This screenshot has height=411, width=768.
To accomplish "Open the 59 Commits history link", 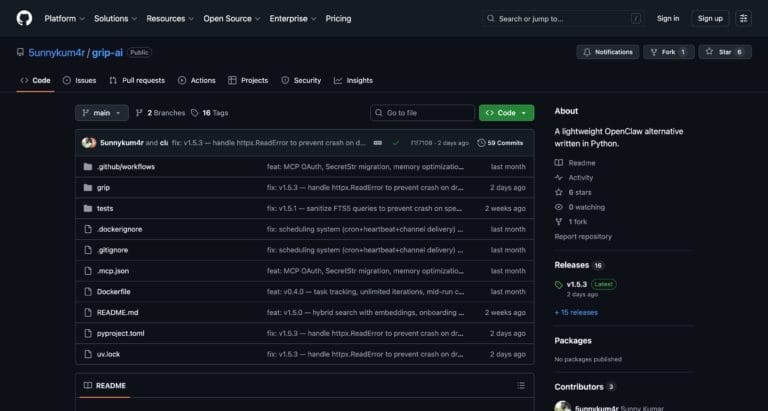I will 501,143.
